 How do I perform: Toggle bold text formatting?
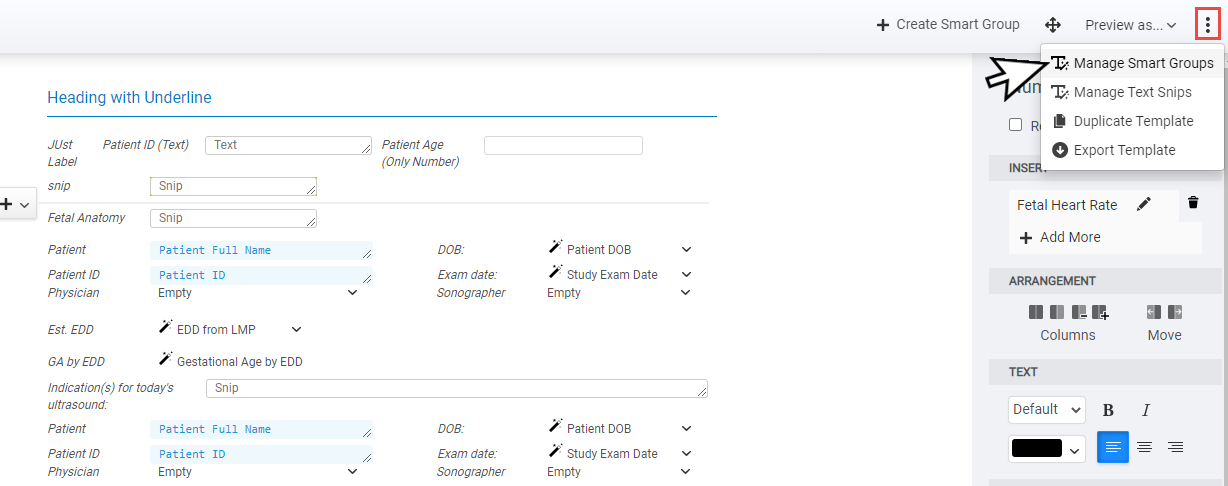point(1108,410)
